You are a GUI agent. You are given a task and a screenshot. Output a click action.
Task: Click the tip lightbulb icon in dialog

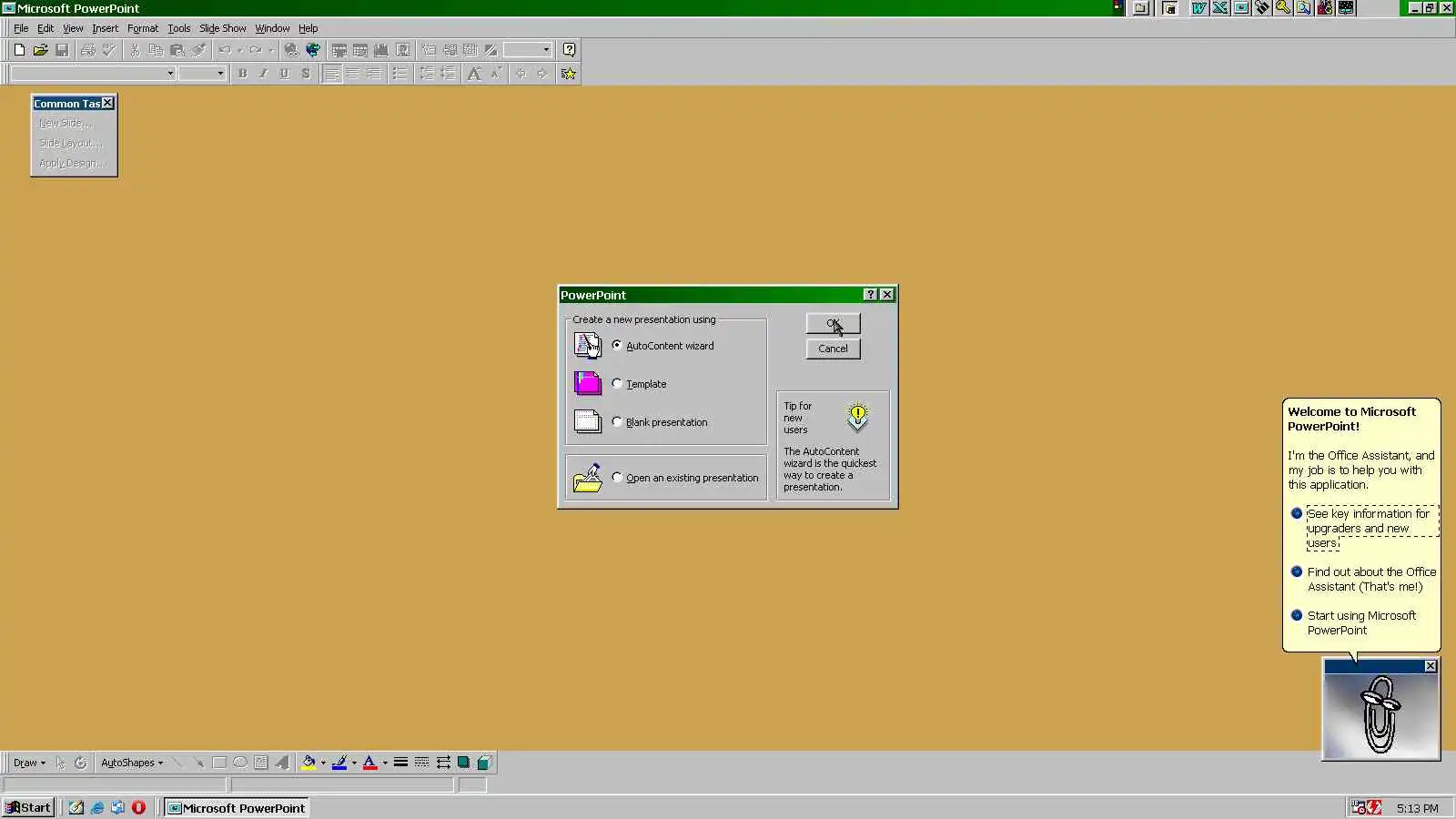click(x=857, y=417)
